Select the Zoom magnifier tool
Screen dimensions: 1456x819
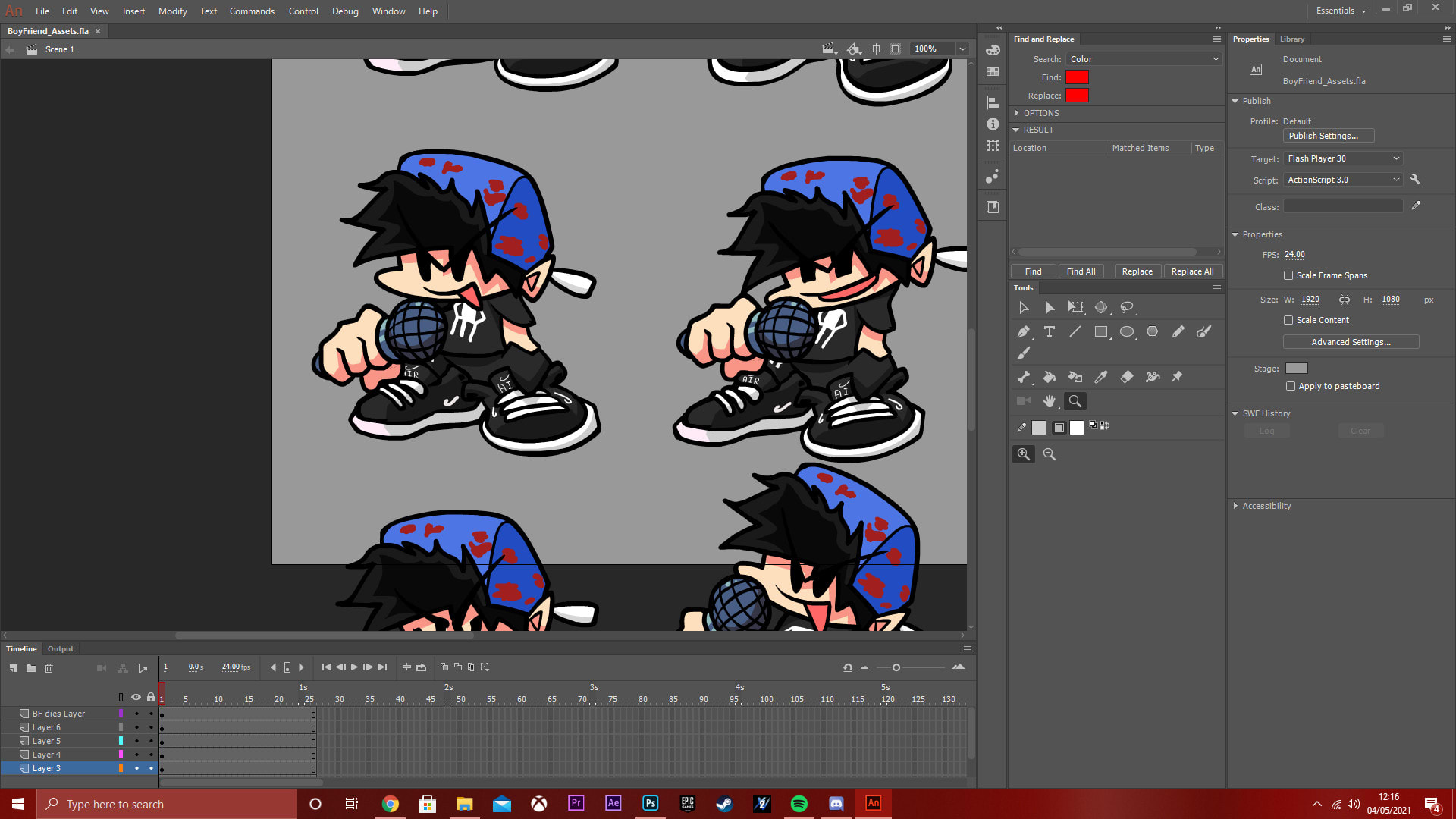tap(1075, 401)
